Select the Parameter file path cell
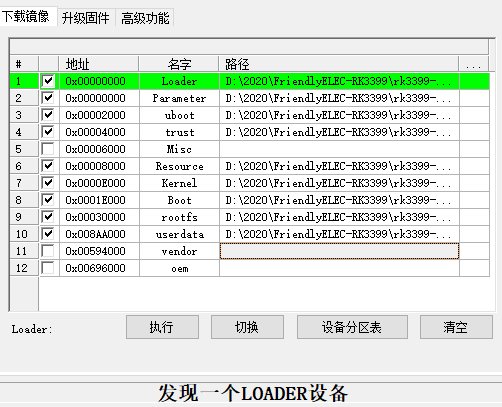This screenshot has width=502, height=407. (x=339, y=98)
